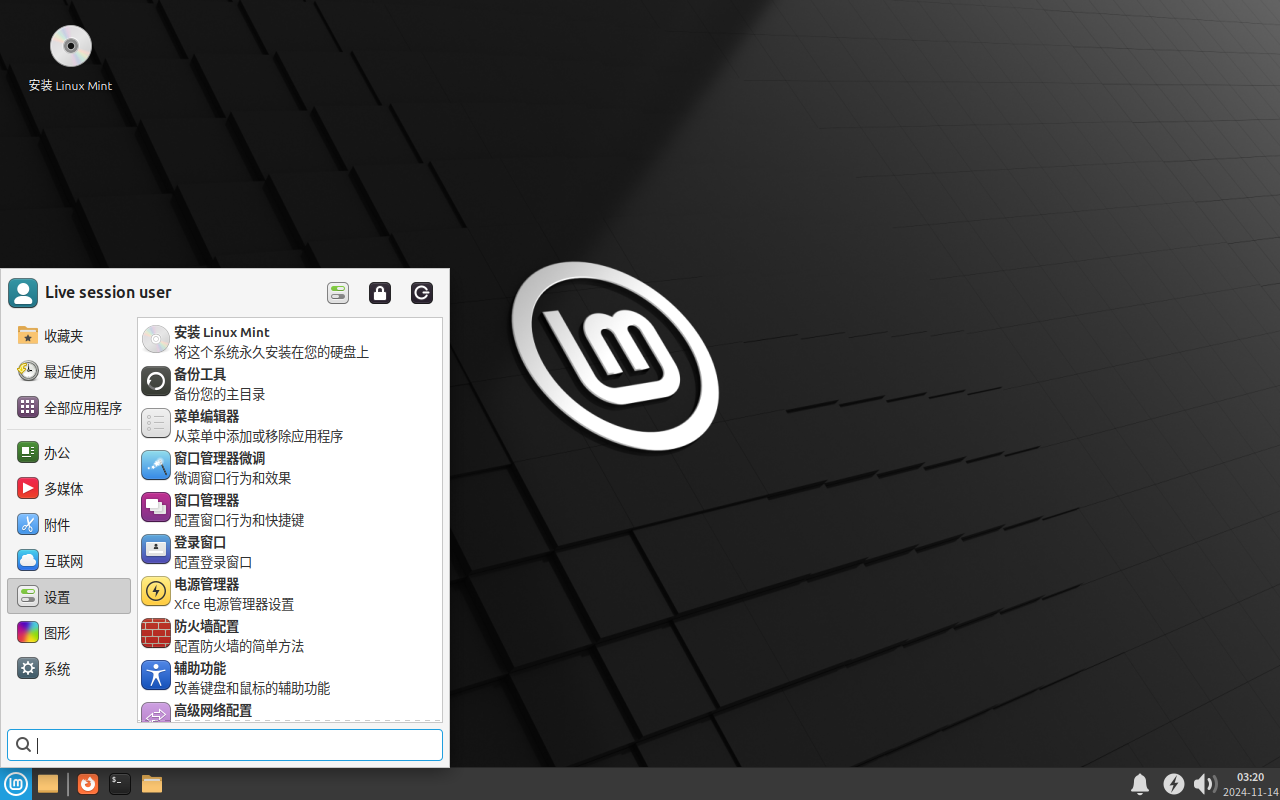Click the lock screen icon

click(x=380, y=293)
